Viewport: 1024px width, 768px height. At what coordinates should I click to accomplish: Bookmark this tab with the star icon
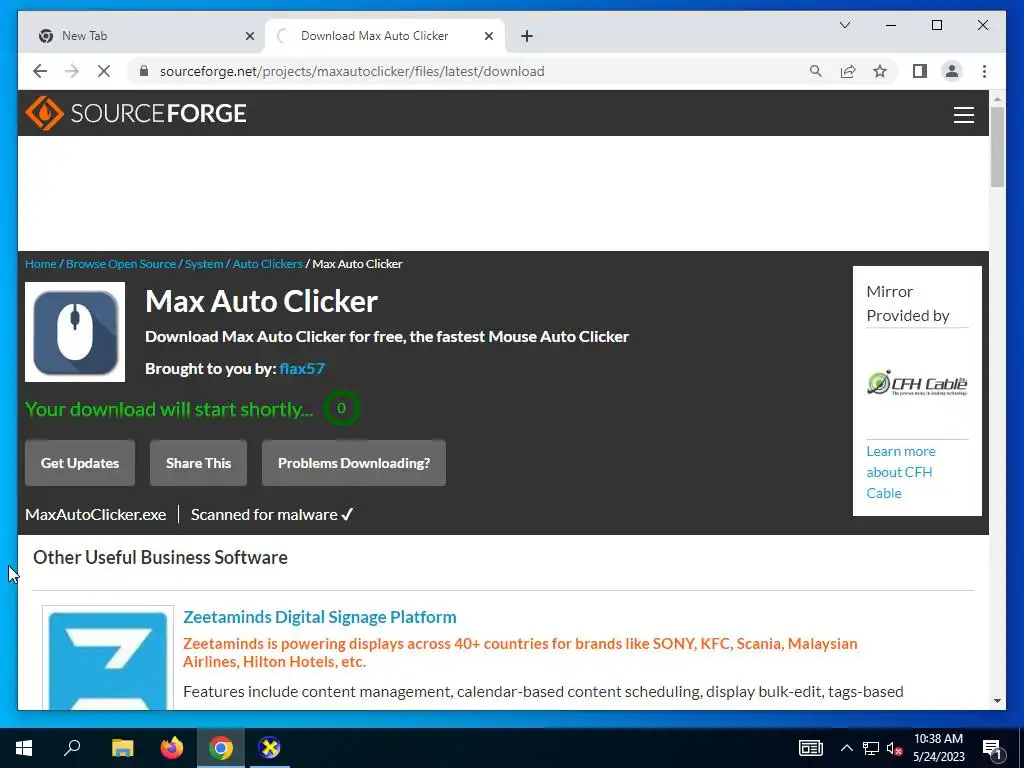tap(880, 71)
